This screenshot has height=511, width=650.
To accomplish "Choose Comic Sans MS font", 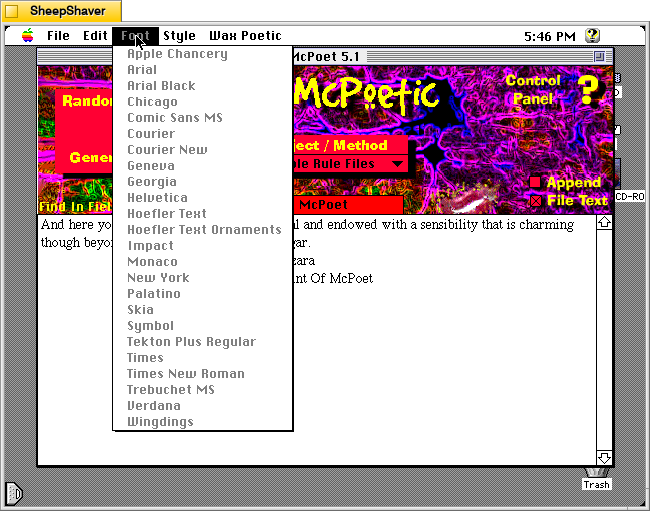I will [203, 118].
